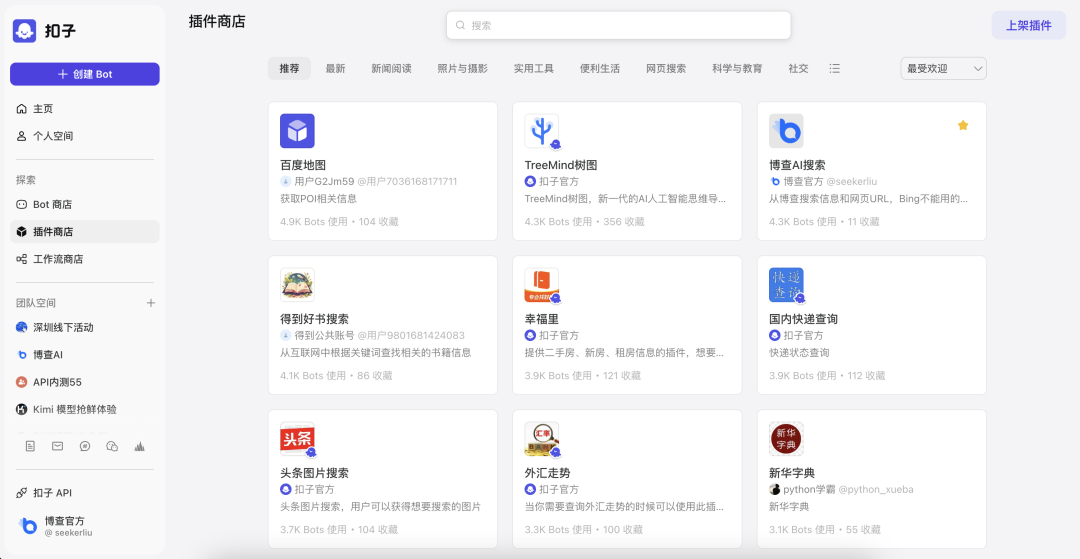Click the 头条图片搜索 red icon
The height and width of the screenshot is (559, 1080).
pyautogui.click(x=297, y=439)
